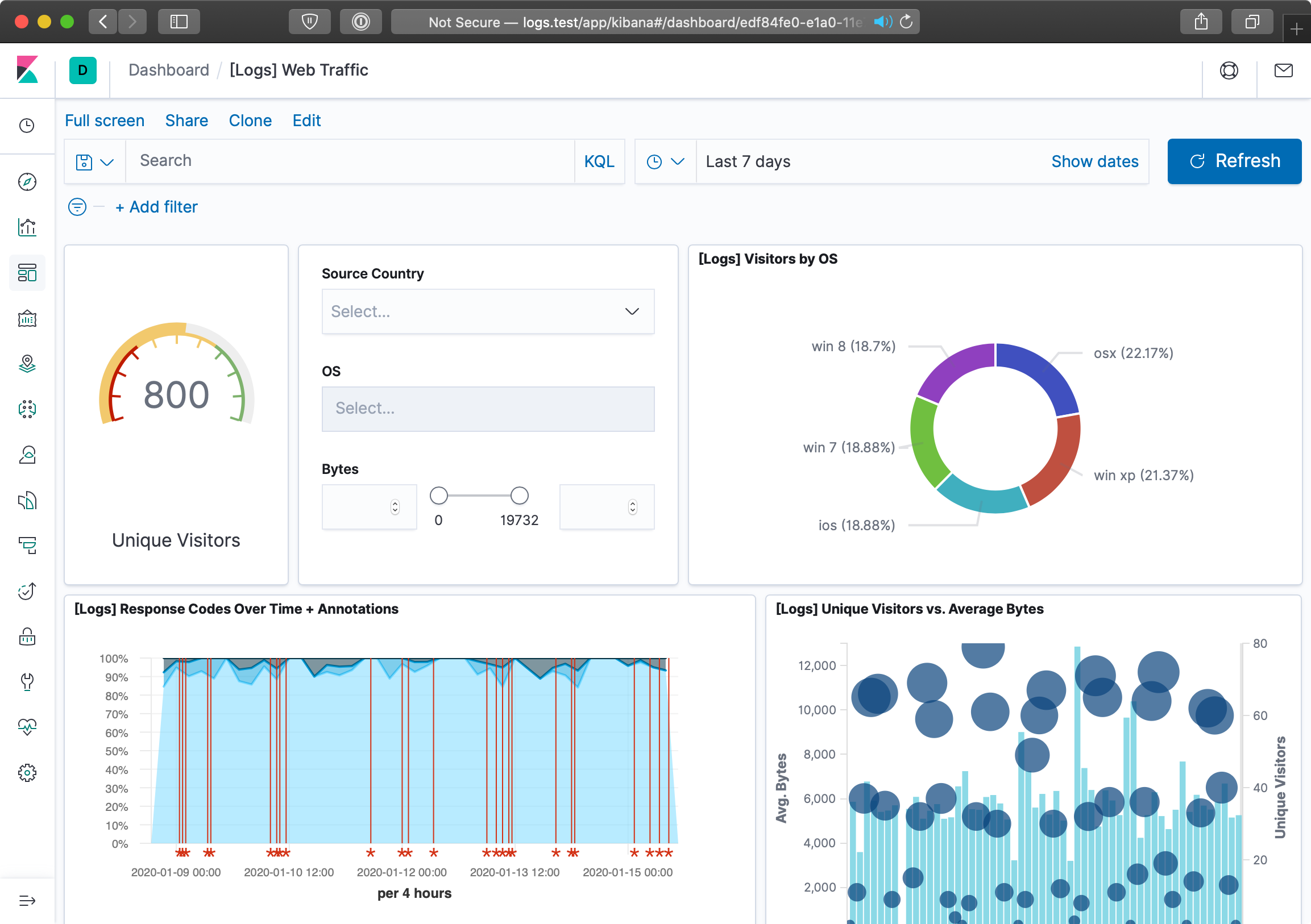Open Canvas in the sidebar

(x=27, y=318)
